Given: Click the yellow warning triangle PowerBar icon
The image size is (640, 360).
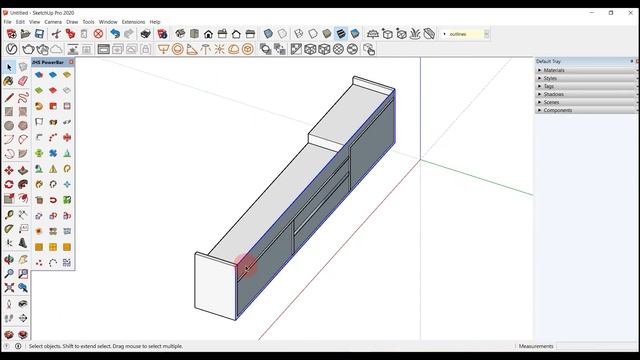Looking at the screenshot, I should [53, 169].
